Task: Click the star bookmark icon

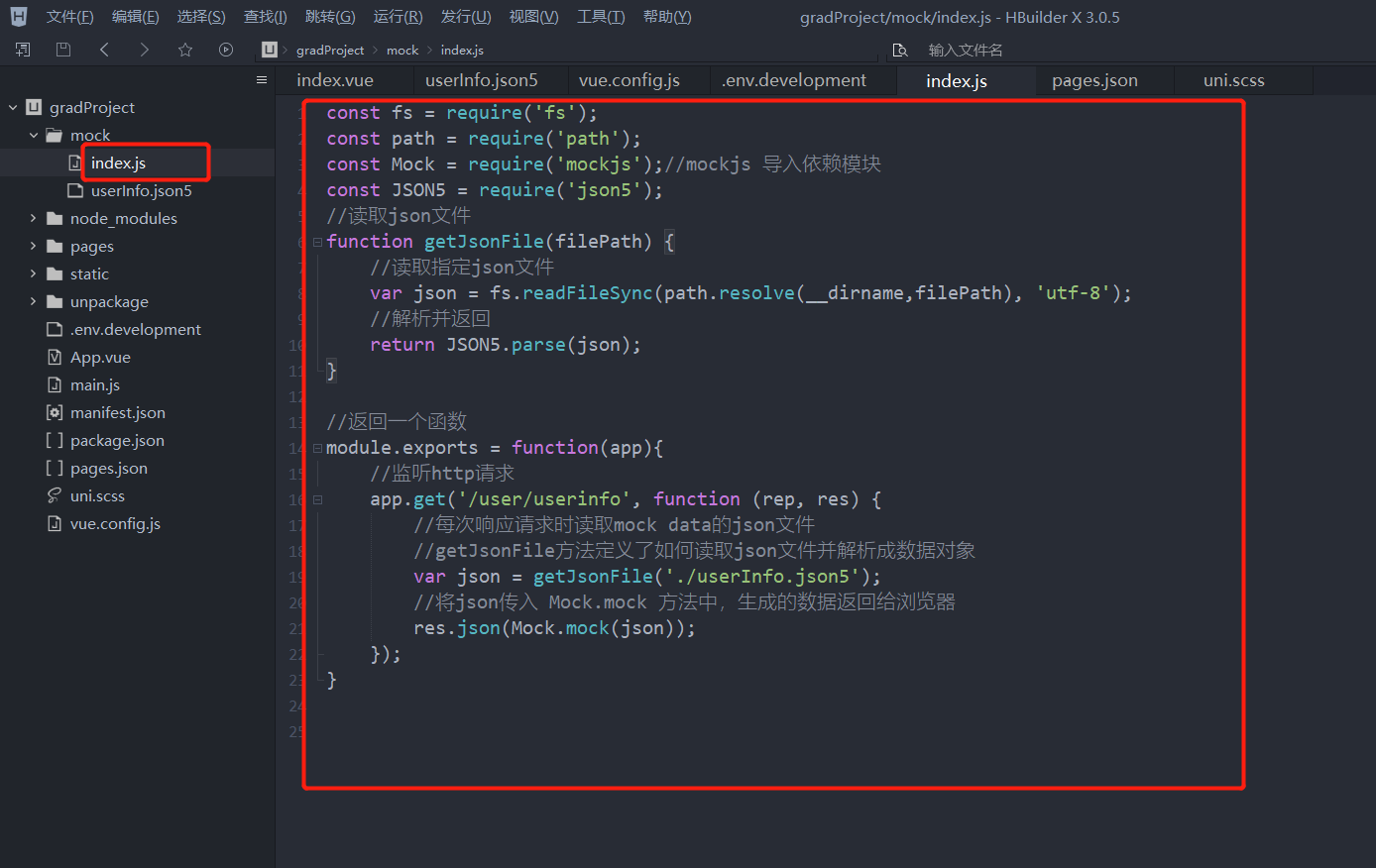Action: tap(185, 50)
